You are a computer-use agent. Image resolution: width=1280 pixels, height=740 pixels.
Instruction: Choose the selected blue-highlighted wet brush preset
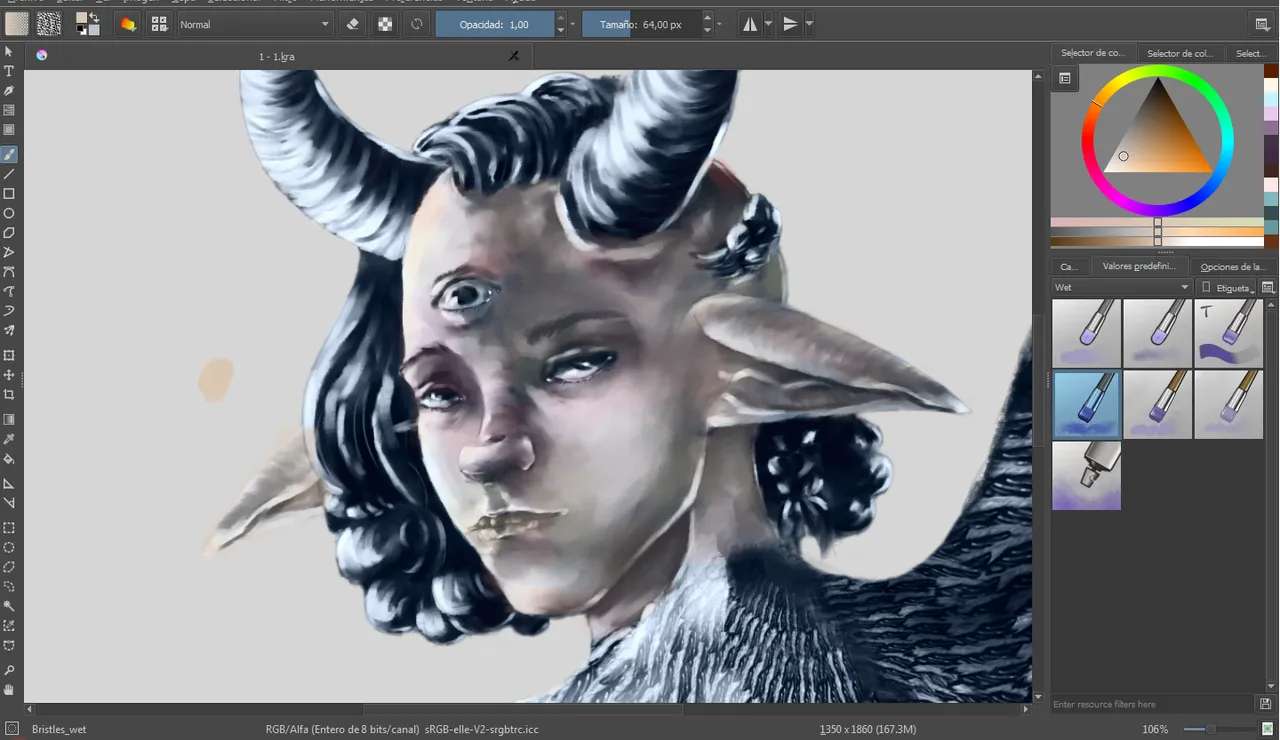[x=1086, y=404]
